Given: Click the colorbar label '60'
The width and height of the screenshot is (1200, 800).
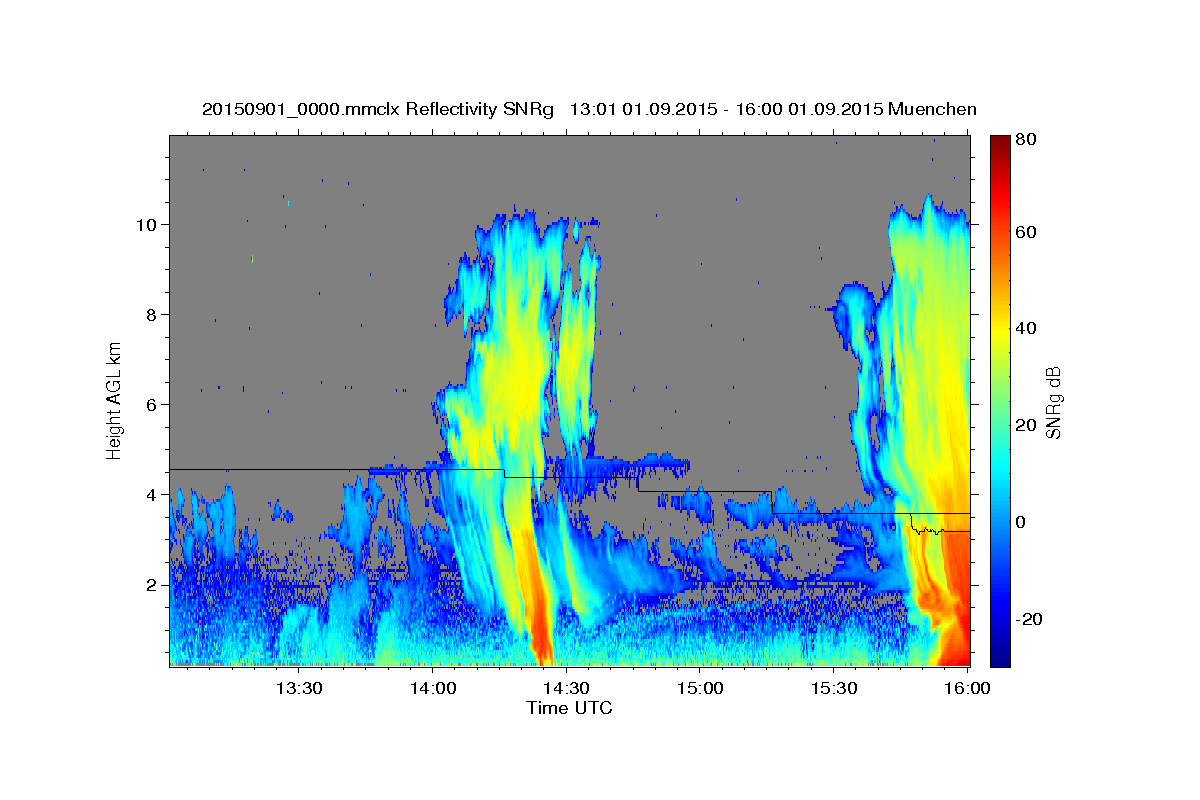Looking at the screenshot, I should pos(1025,232).
